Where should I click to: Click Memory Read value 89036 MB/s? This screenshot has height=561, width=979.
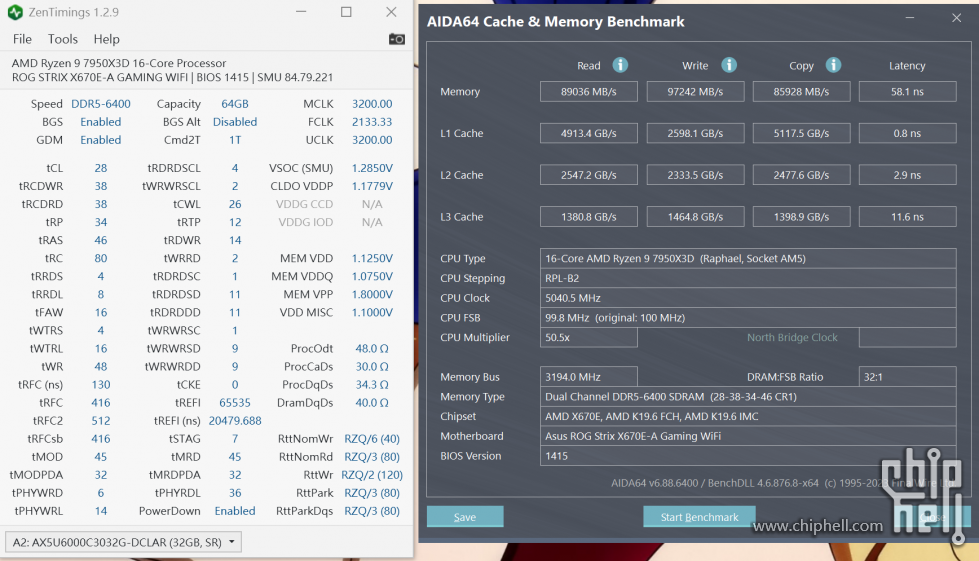point(589,92)
